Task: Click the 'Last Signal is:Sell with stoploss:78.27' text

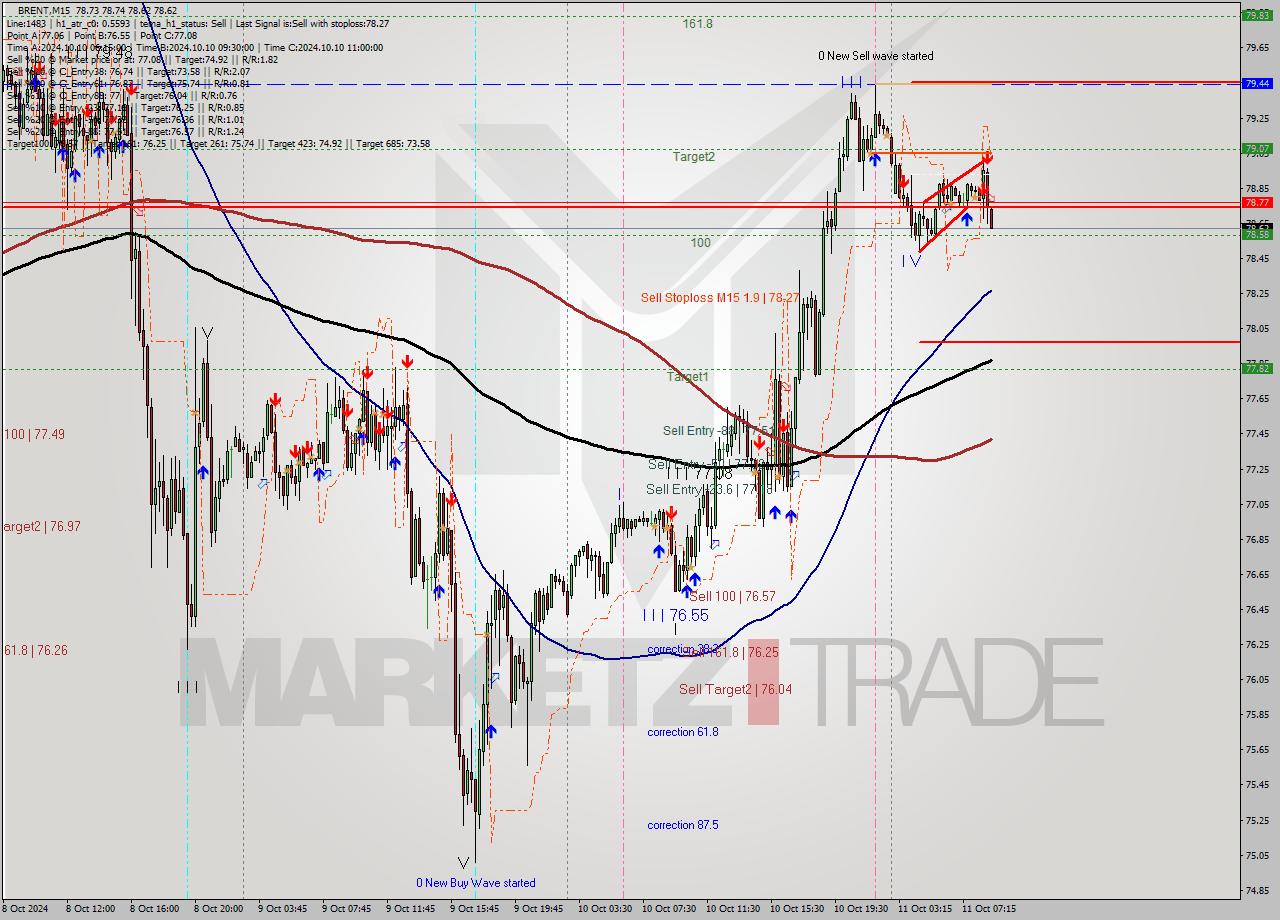Action: click(313, 23)
